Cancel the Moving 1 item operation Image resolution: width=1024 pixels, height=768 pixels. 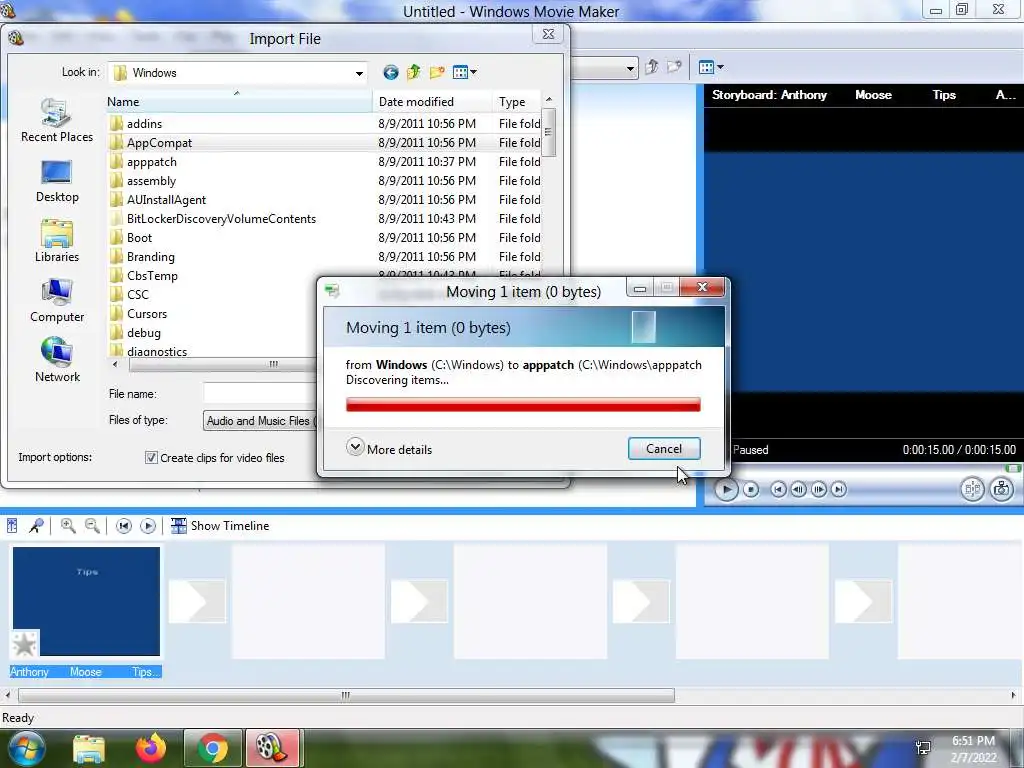click(664, 449)
